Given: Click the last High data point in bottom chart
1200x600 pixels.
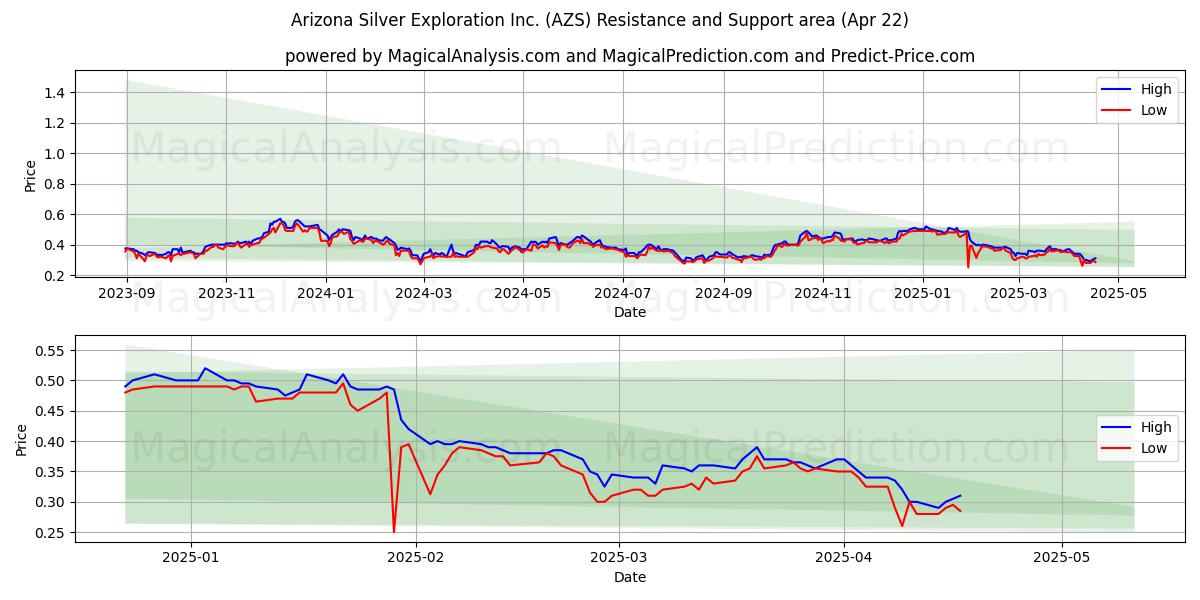Looking at the screenshot, I should [960, 496].
